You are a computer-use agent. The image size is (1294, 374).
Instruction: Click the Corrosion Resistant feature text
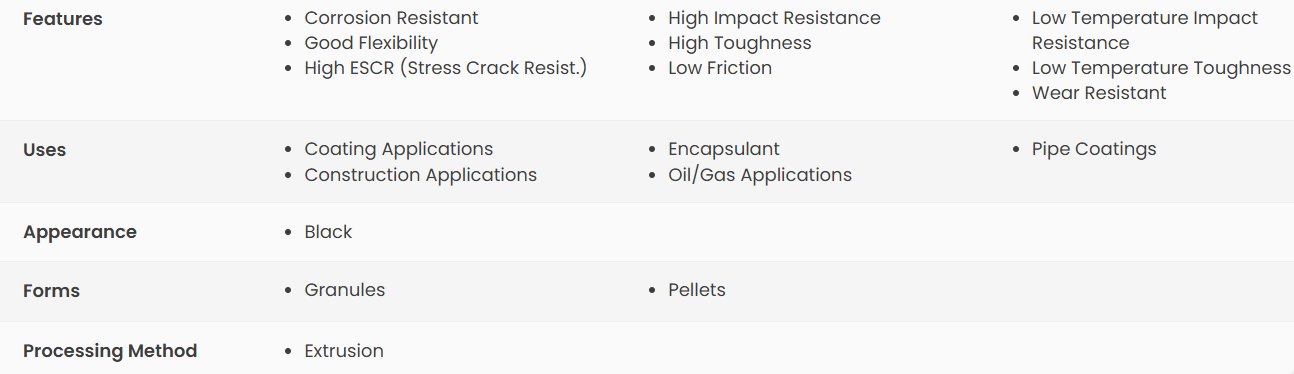pos(391,18)
